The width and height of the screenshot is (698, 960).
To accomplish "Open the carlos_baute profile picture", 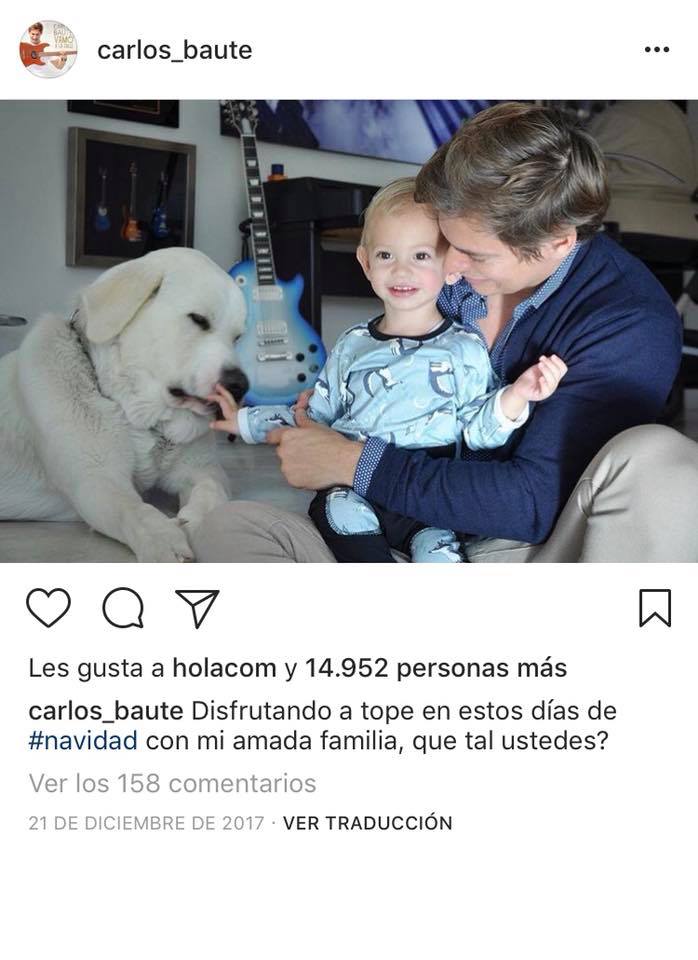I will pyautogui.click(x=48, y=49).
